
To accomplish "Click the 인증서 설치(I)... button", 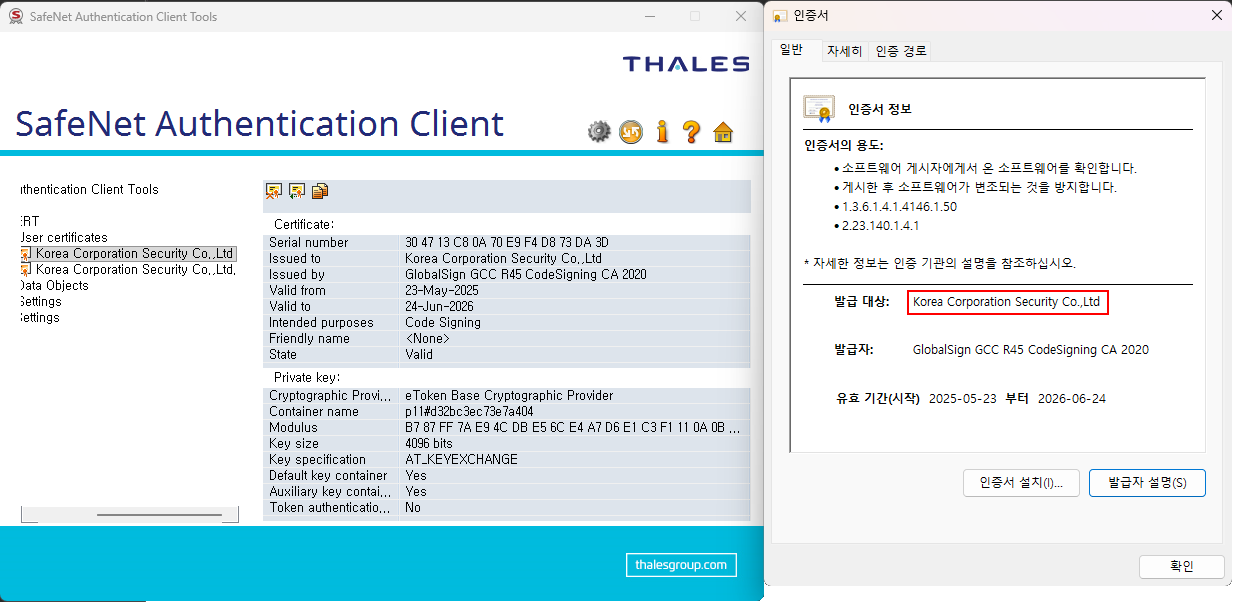I will click(x=1020, y=483).
